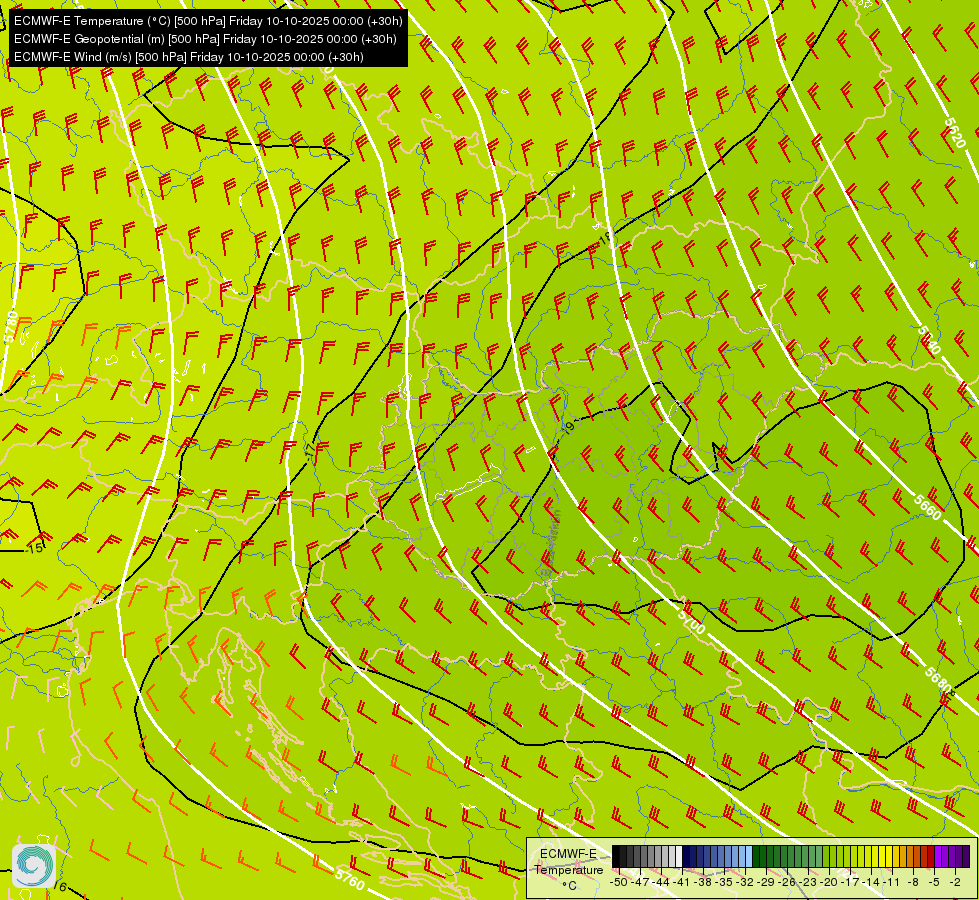Image resolution: width=979 pixels, height=900 pixels.
Task: Click the swirl logo icon at bottom left
Action: [34, 865]
